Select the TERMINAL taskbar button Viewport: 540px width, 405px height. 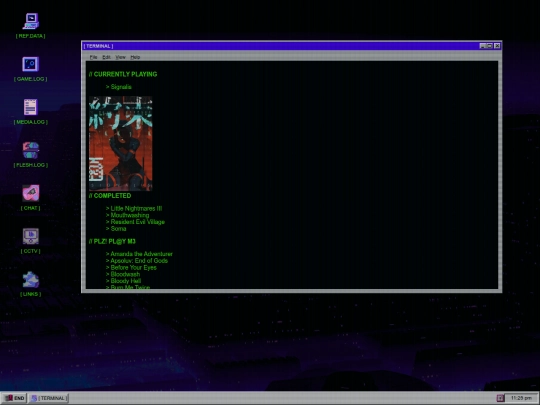[49, 398]
